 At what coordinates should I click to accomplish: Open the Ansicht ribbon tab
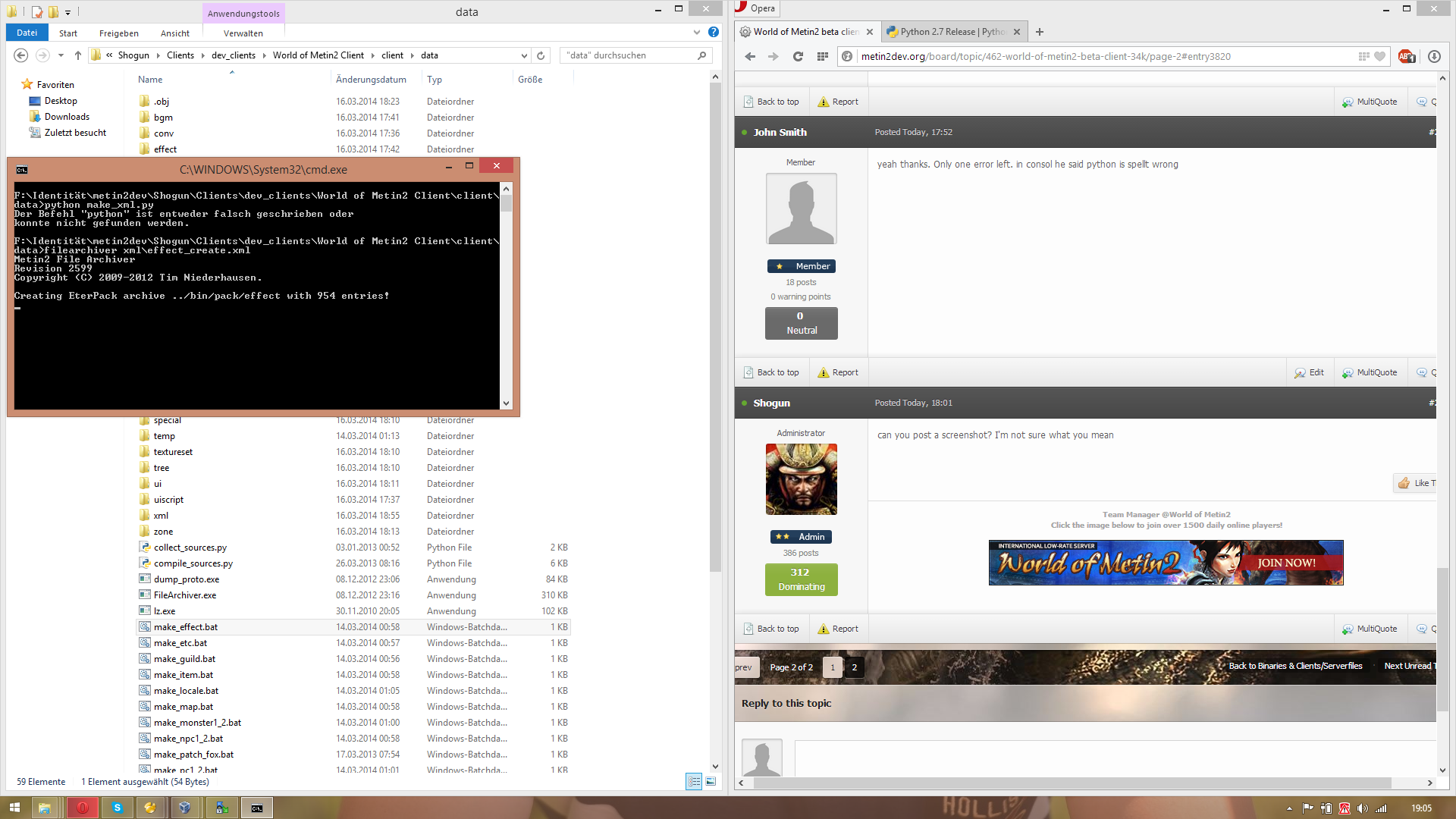tap(175, 33)
